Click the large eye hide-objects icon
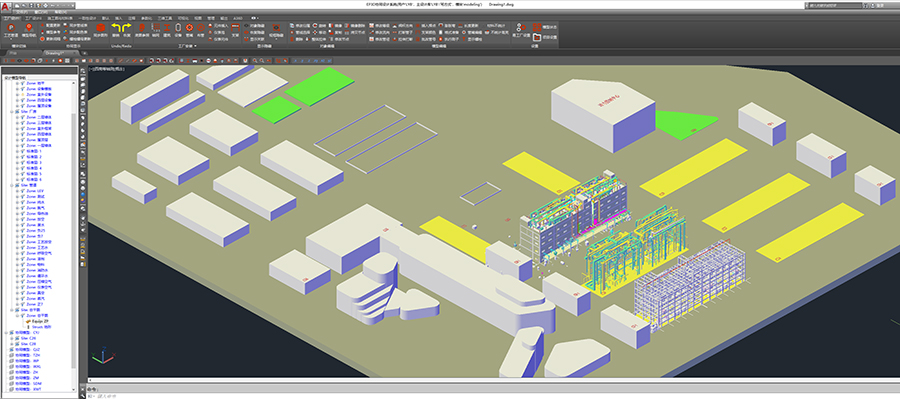This screenshot has height=399, width=900. pyautogui.click(x=276, y=28)
